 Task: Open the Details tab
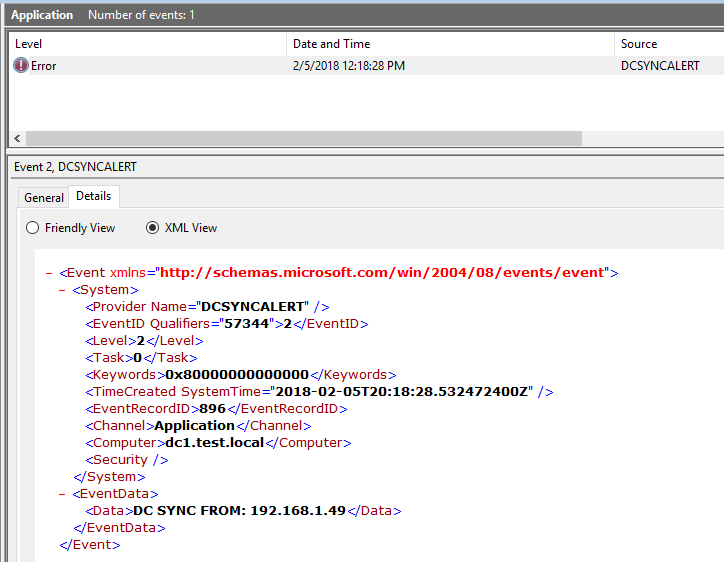[x=94, y=196]
